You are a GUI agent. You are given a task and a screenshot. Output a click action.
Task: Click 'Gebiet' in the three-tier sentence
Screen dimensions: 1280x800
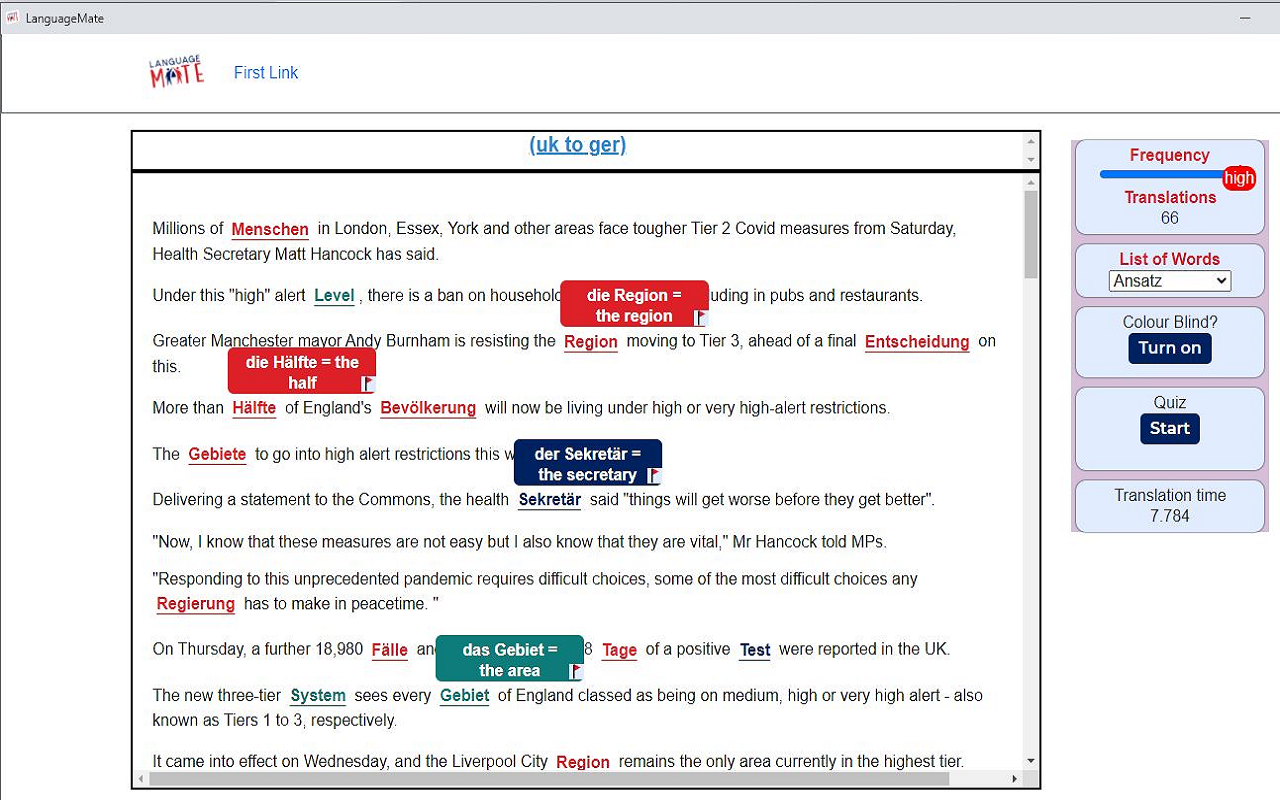[x=464, y=696]
